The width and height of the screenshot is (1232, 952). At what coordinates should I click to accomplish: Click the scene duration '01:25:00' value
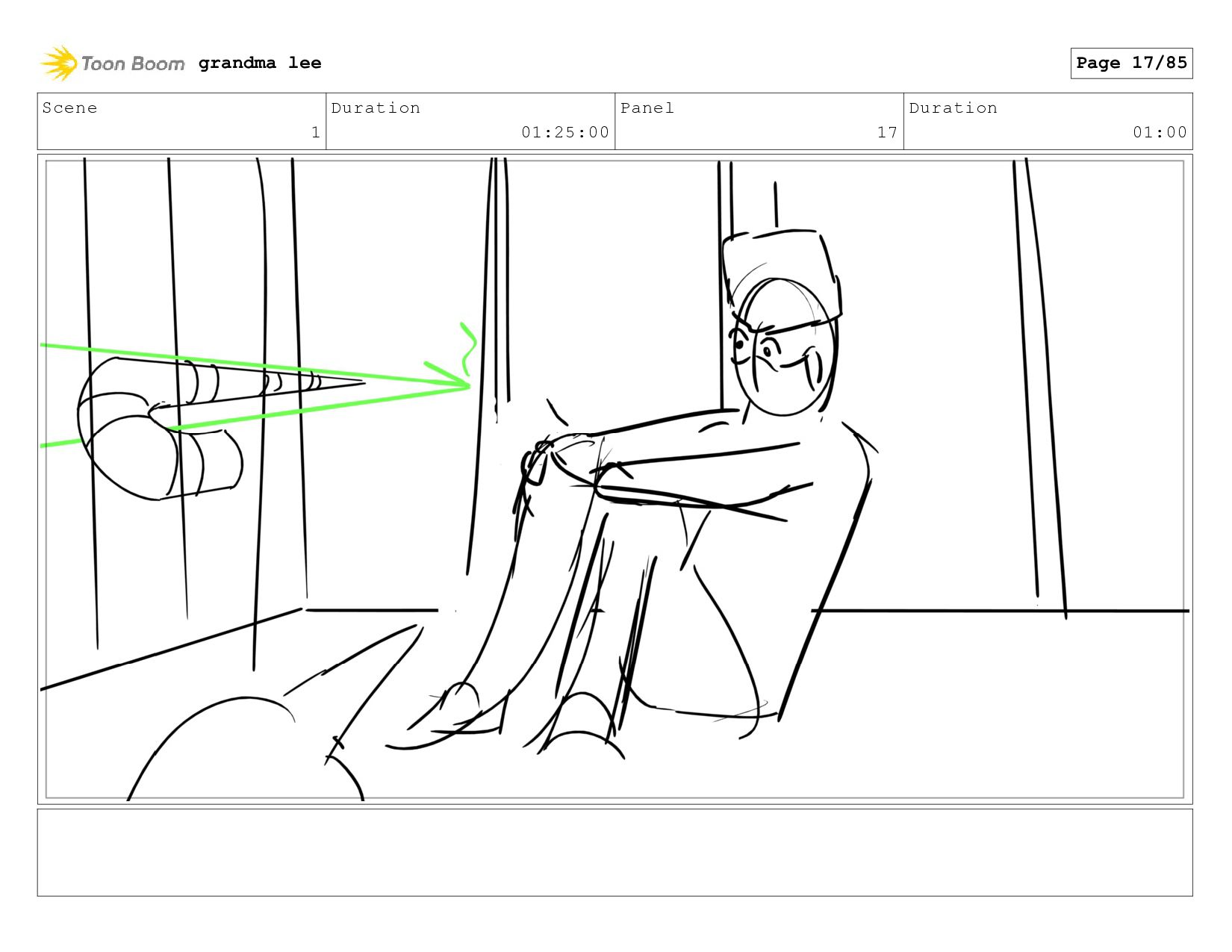point(565,132)
